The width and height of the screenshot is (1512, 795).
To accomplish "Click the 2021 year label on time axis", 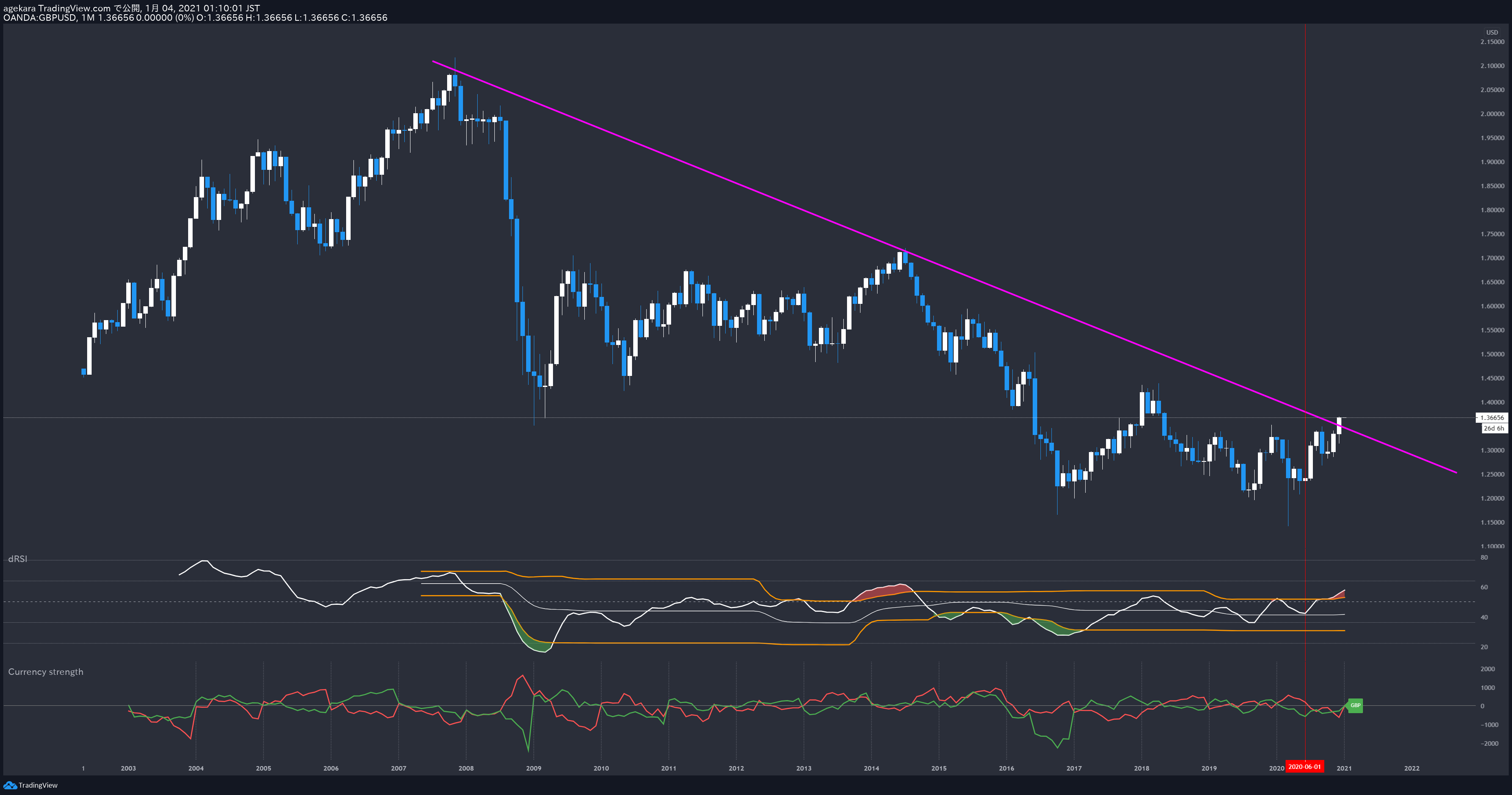I will click(x=1344, y=768).
